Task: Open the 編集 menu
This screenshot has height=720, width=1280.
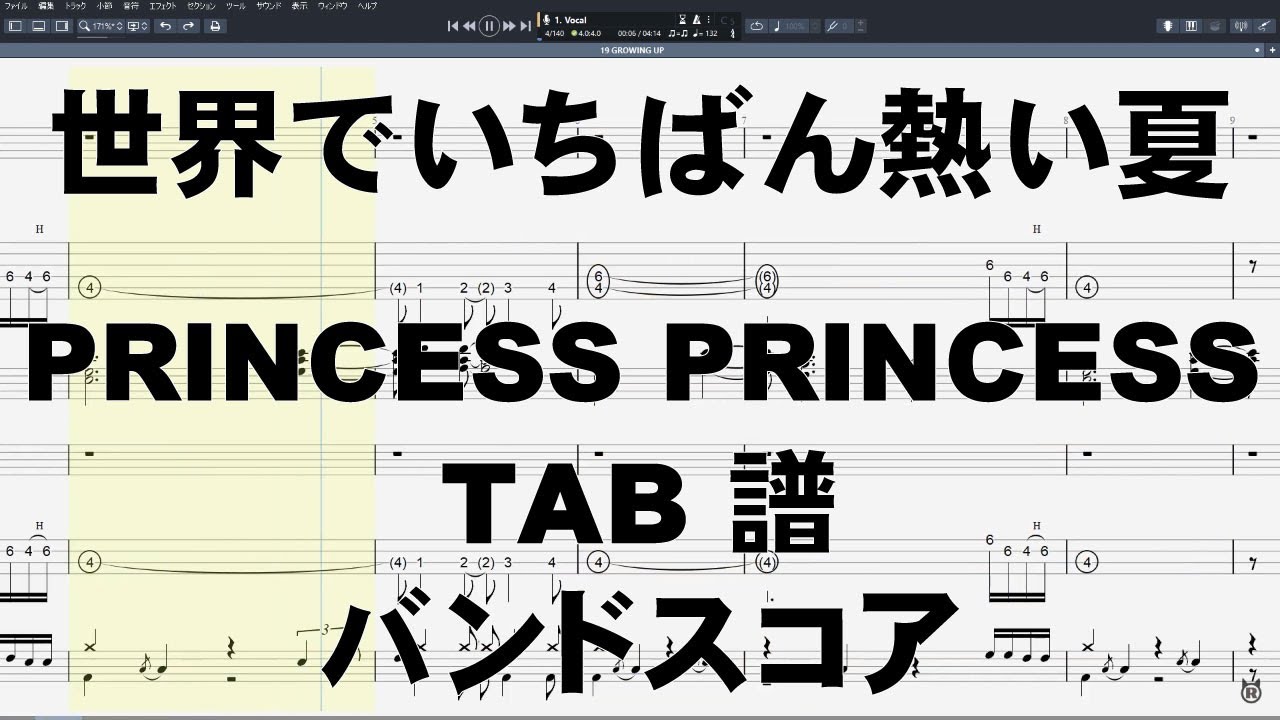Action: pos(46,6)
